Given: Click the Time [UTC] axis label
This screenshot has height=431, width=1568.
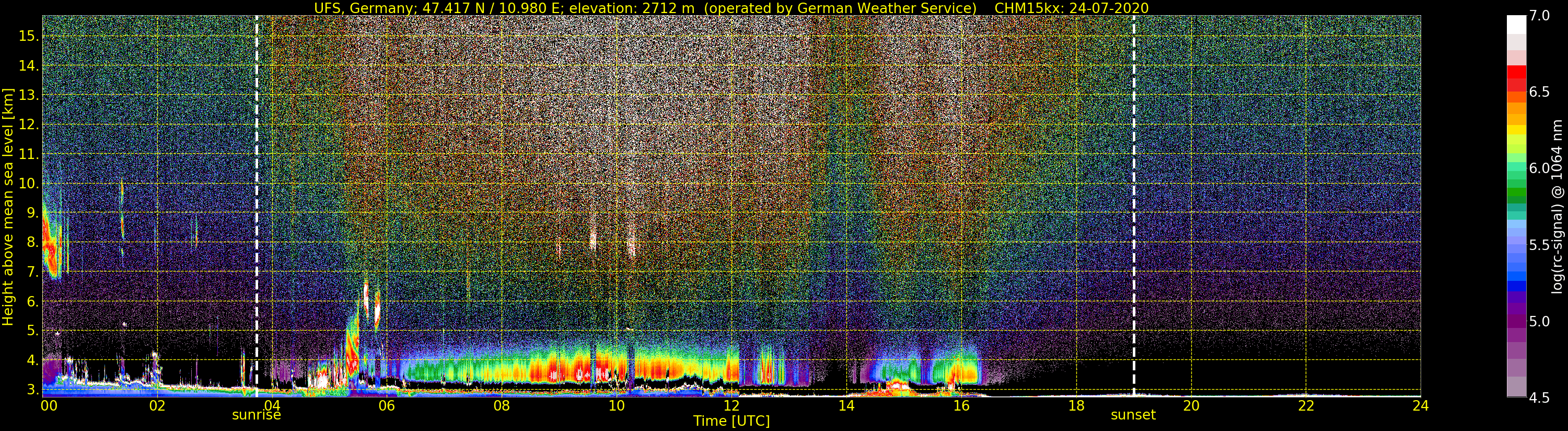Looking at the screenshot, I should pos(731,421).
